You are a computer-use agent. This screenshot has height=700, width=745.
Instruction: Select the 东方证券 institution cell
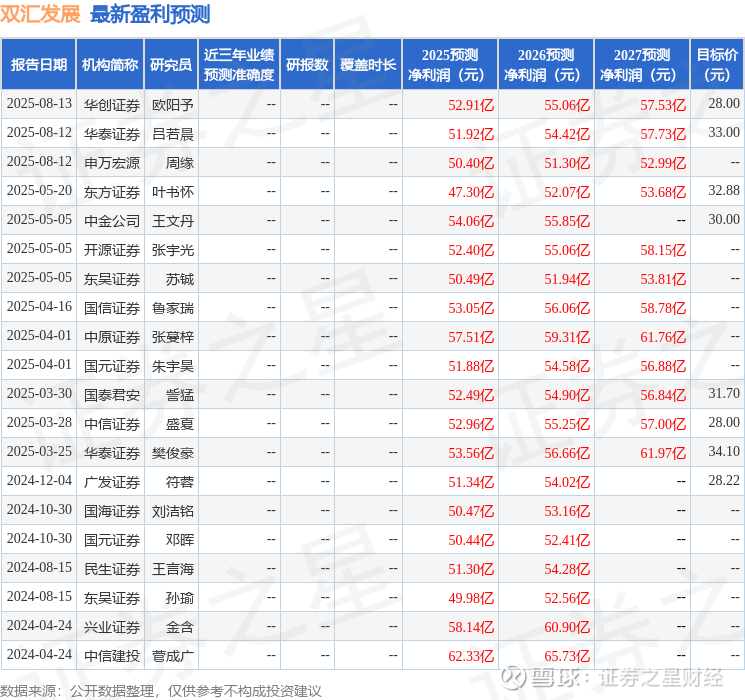112,192
